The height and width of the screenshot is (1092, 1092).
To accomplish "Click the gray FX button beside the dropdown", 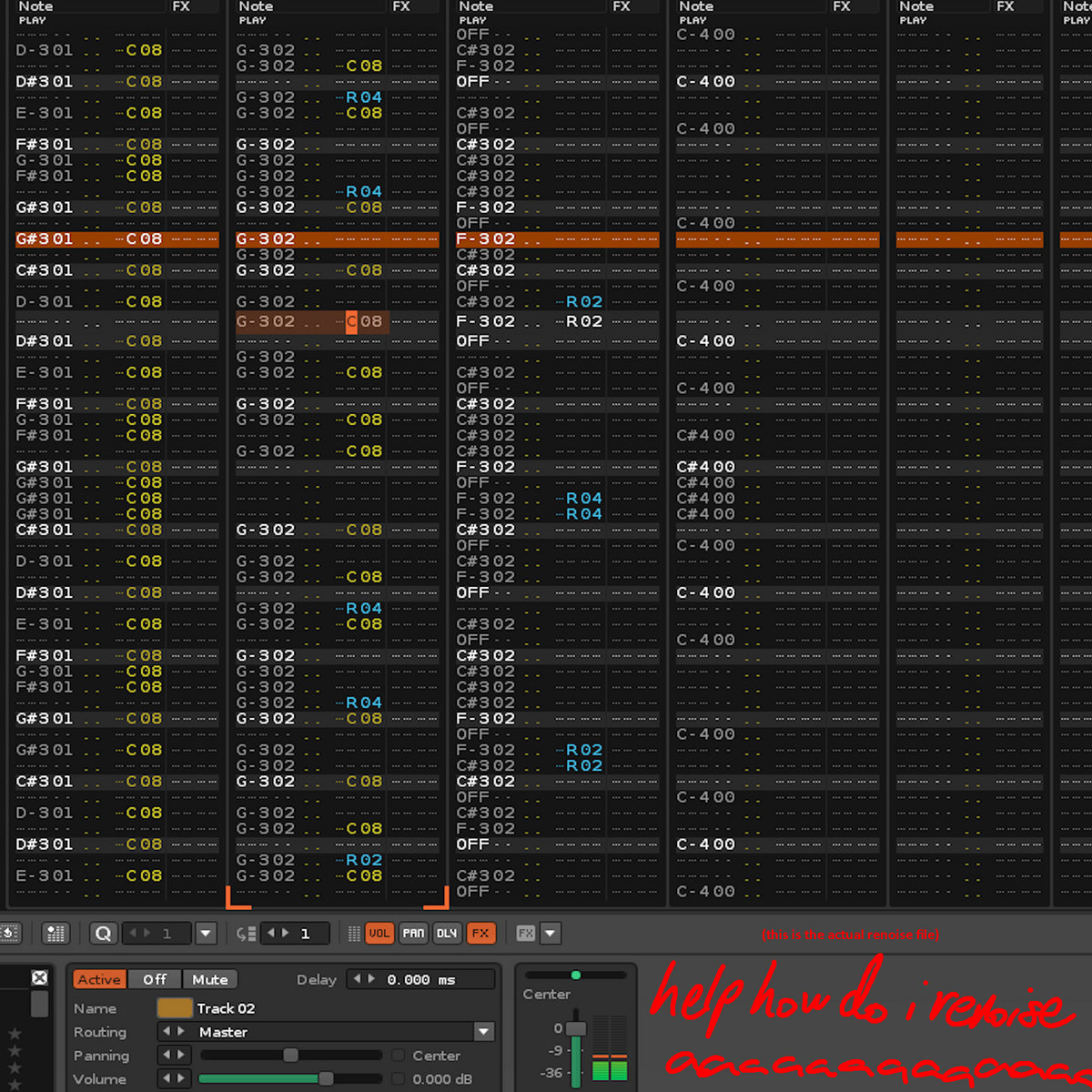I will tap(525, 933).
